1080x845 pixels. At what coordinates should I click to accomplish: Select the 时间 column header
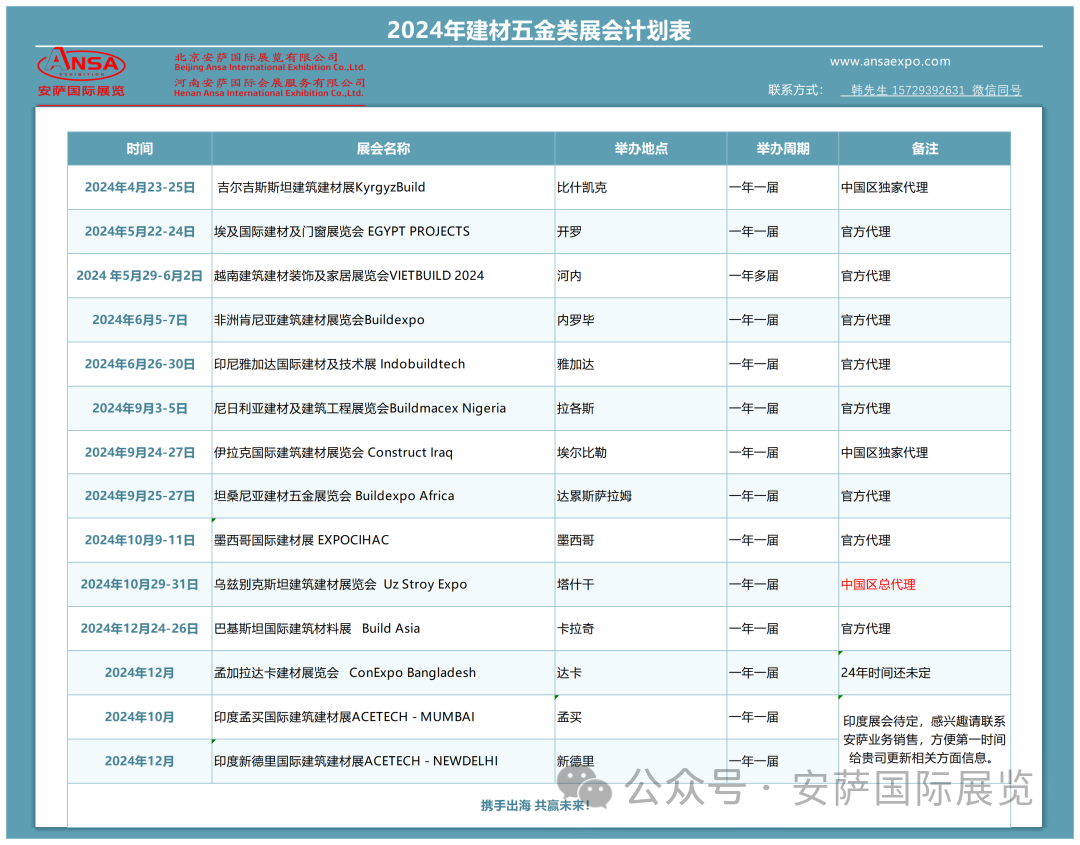tap(140, 149)
